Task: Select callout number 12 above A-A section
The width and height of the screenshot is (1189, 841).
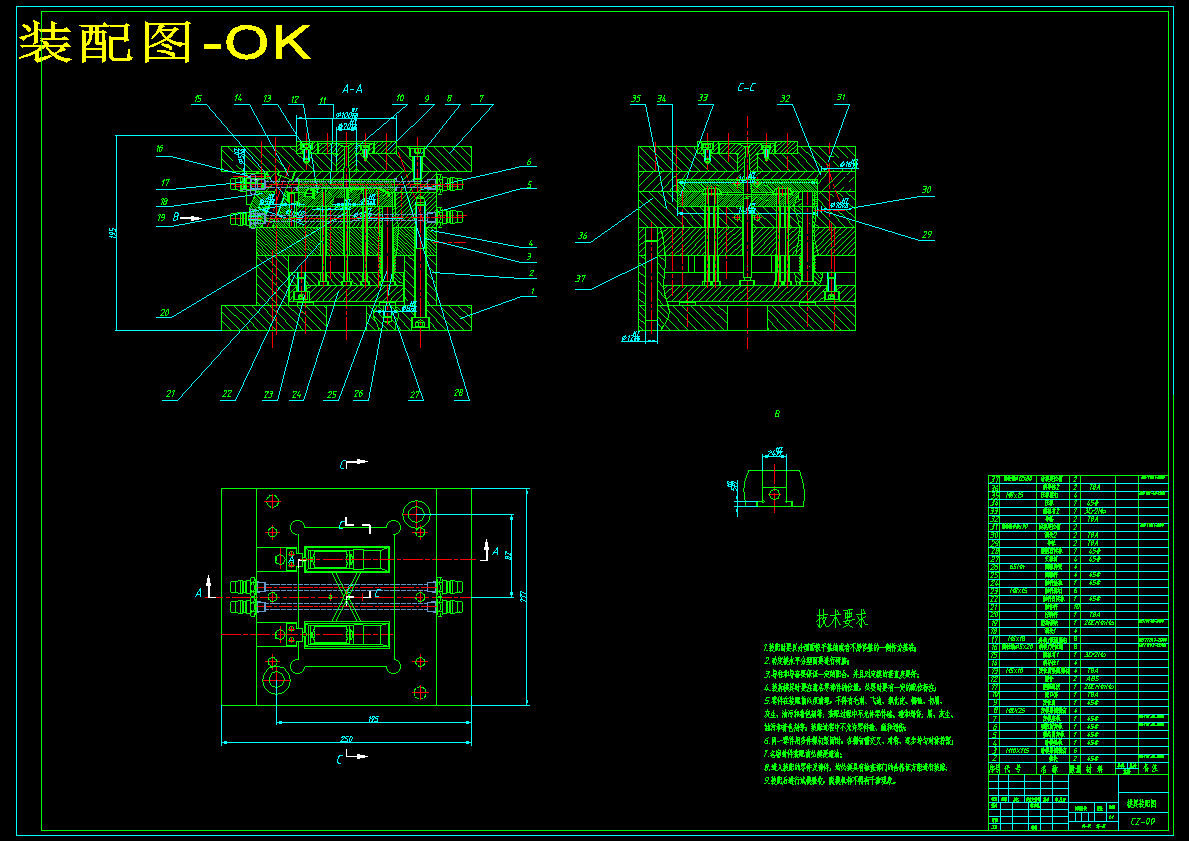Action: 295,99
